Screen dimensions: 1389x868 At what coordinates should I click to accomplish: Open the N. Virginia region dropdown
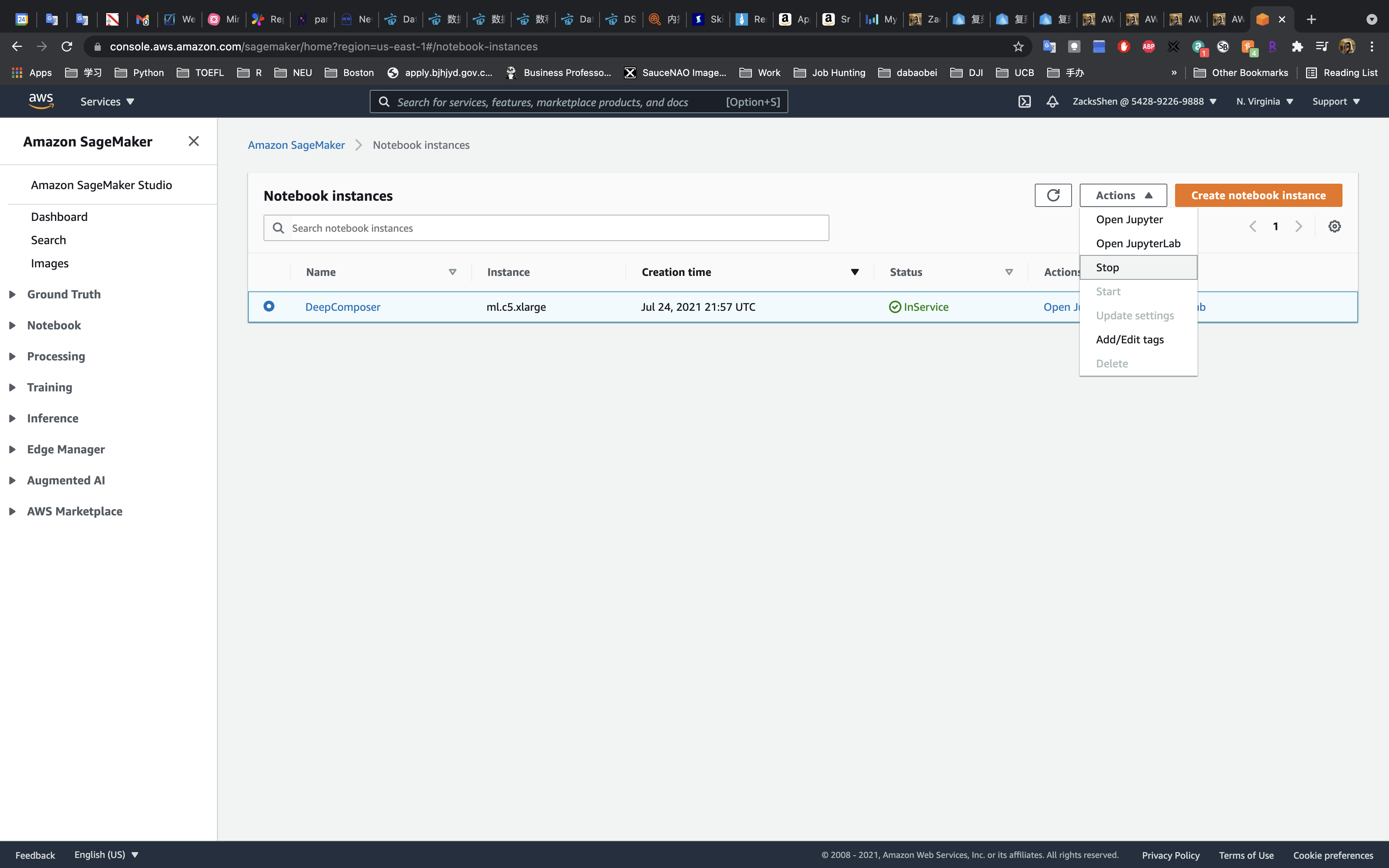1265,102
